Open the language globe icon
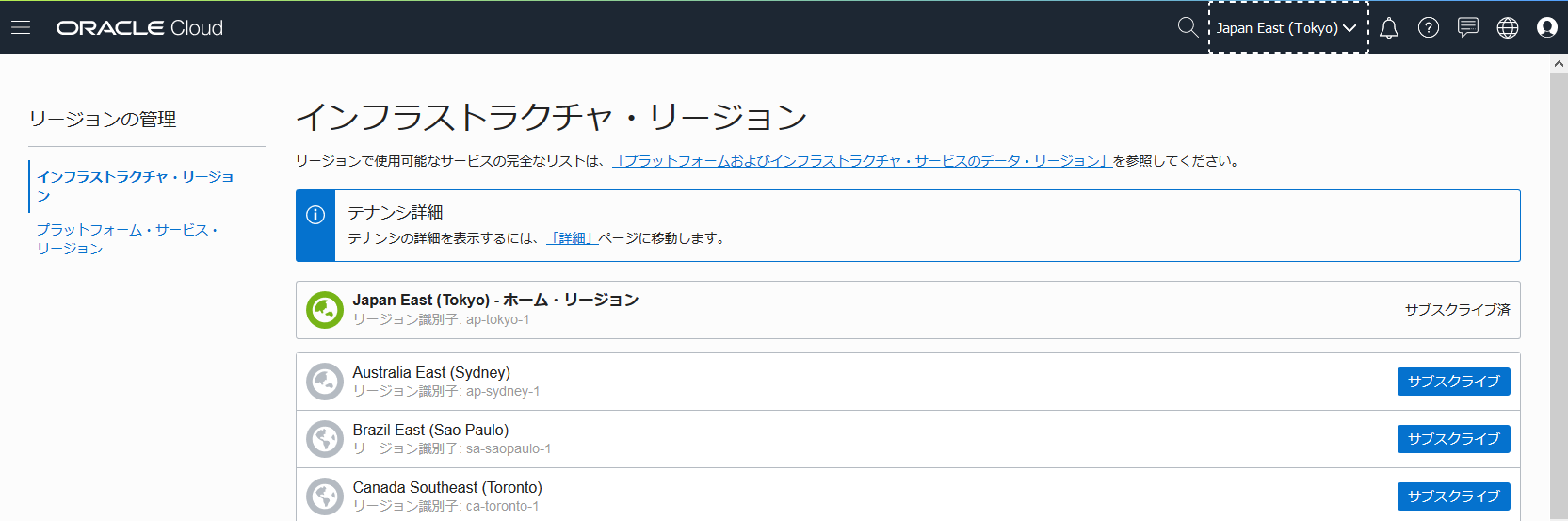Viewport: 1568px width, 521px height. tap(1508, 28)
